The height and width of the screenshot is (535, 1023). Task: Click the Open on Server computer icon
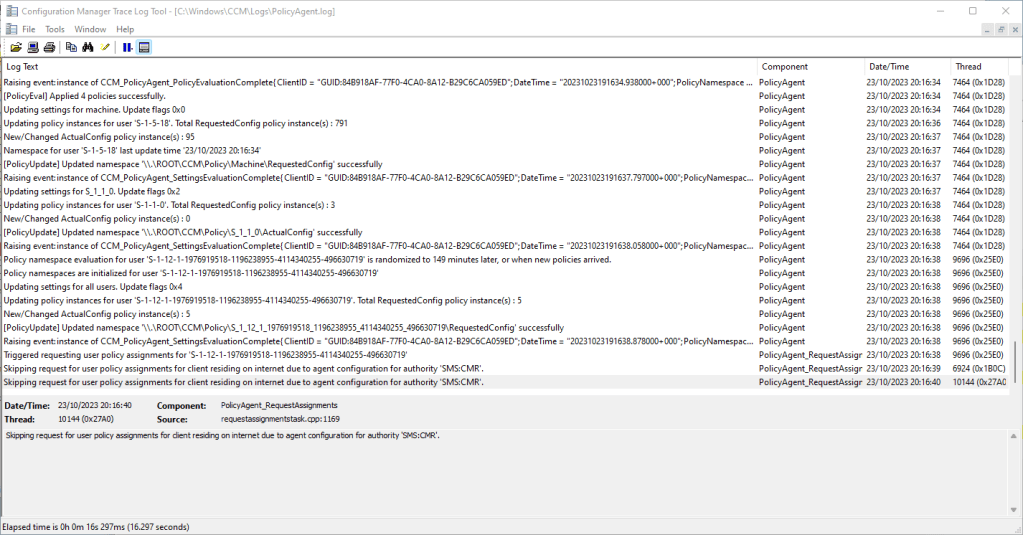point(33,47)
